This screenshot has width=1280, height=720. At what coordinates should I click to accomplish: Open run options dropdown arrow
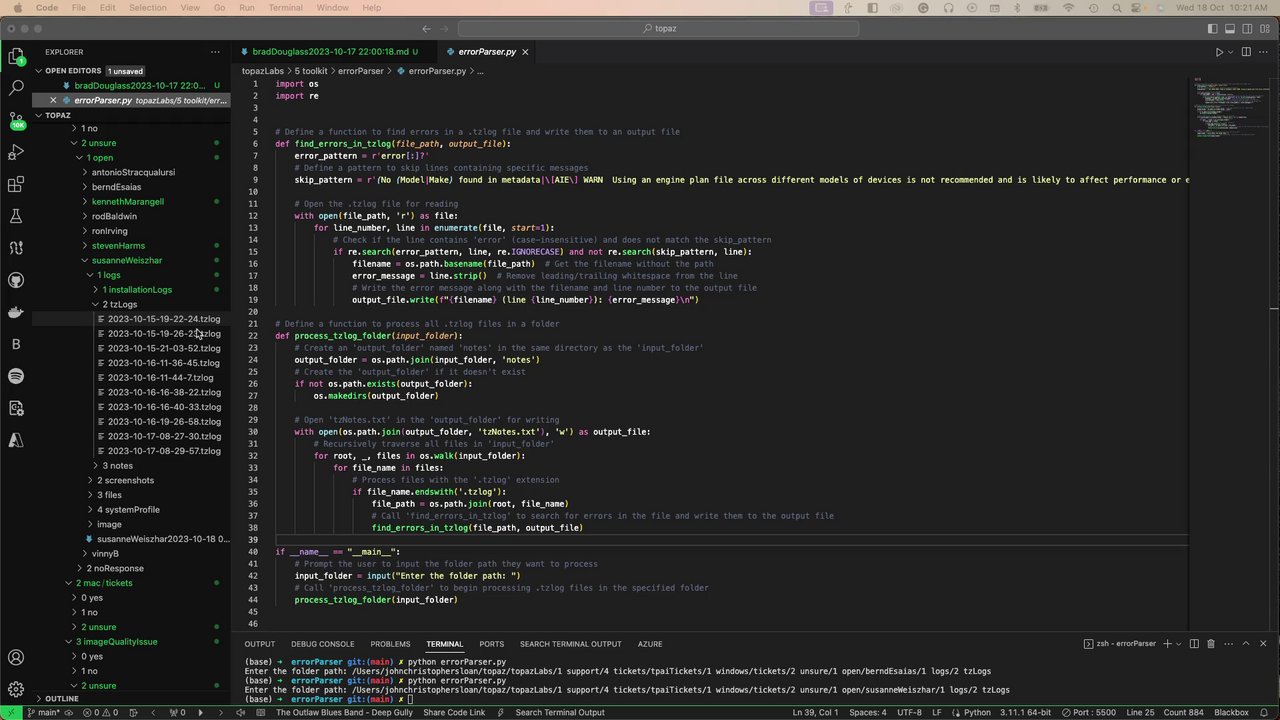(x=1232, y=52)
